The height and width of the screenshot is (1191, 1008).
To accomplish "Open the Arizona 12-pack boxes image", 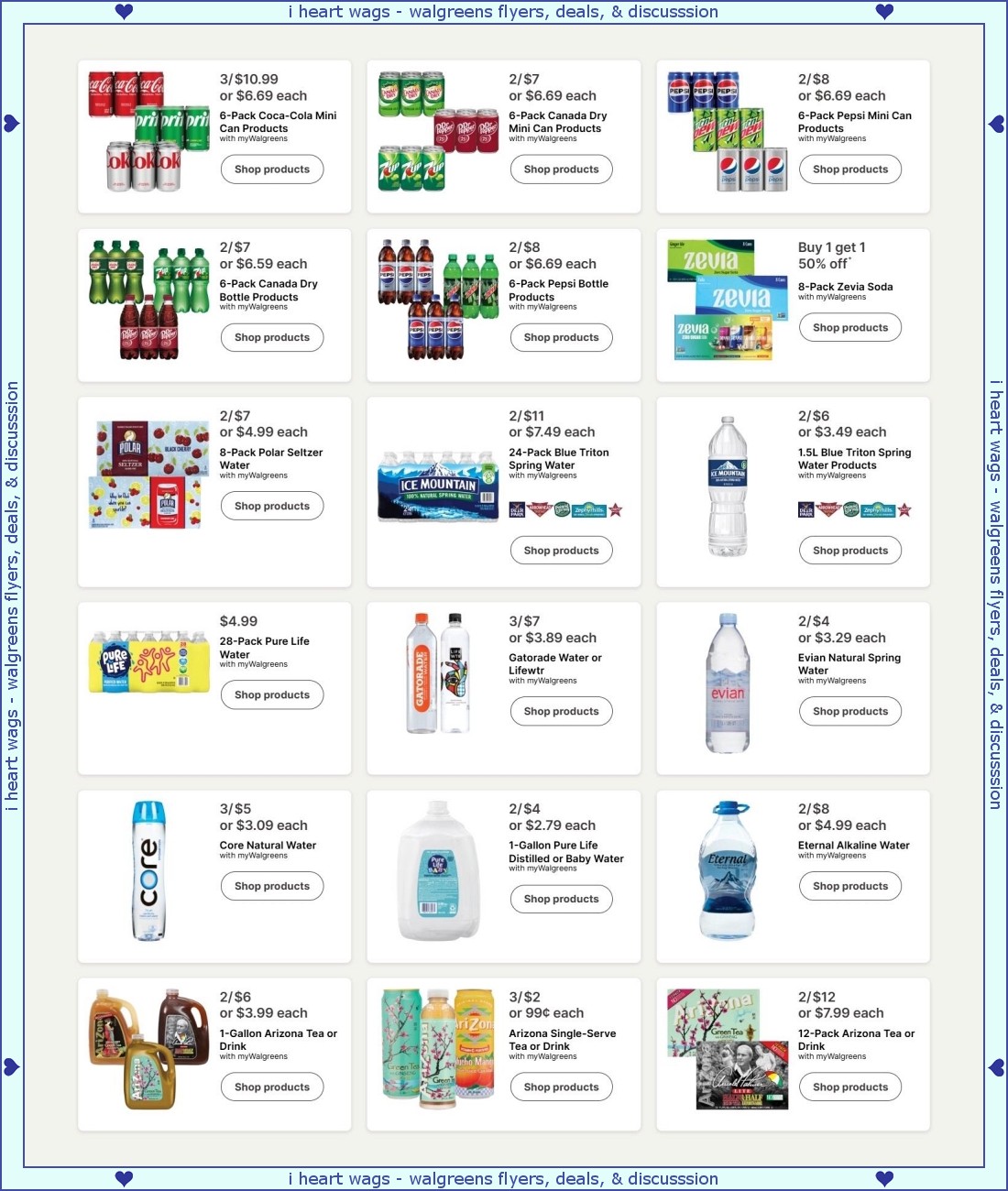I will (x=728, y=1049).
